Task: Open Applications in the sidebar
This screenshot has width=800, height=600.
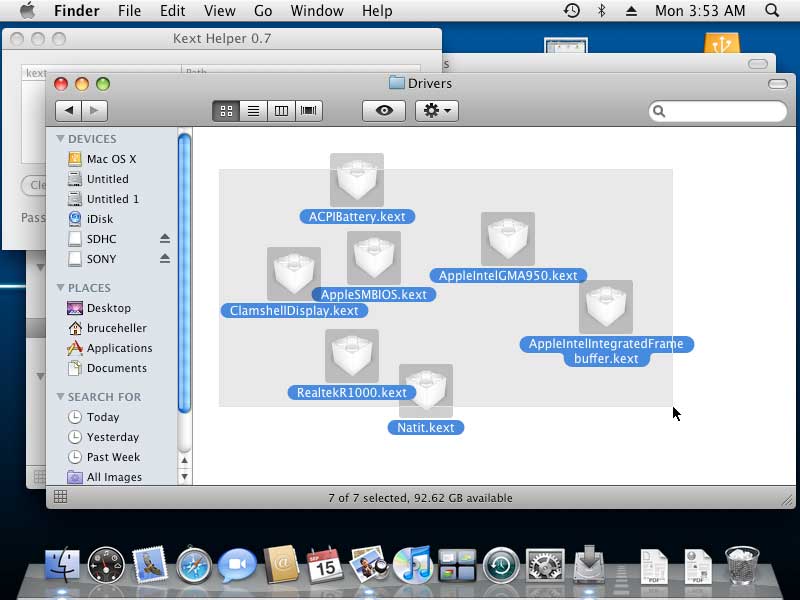Action: click(x=110, y=348)
